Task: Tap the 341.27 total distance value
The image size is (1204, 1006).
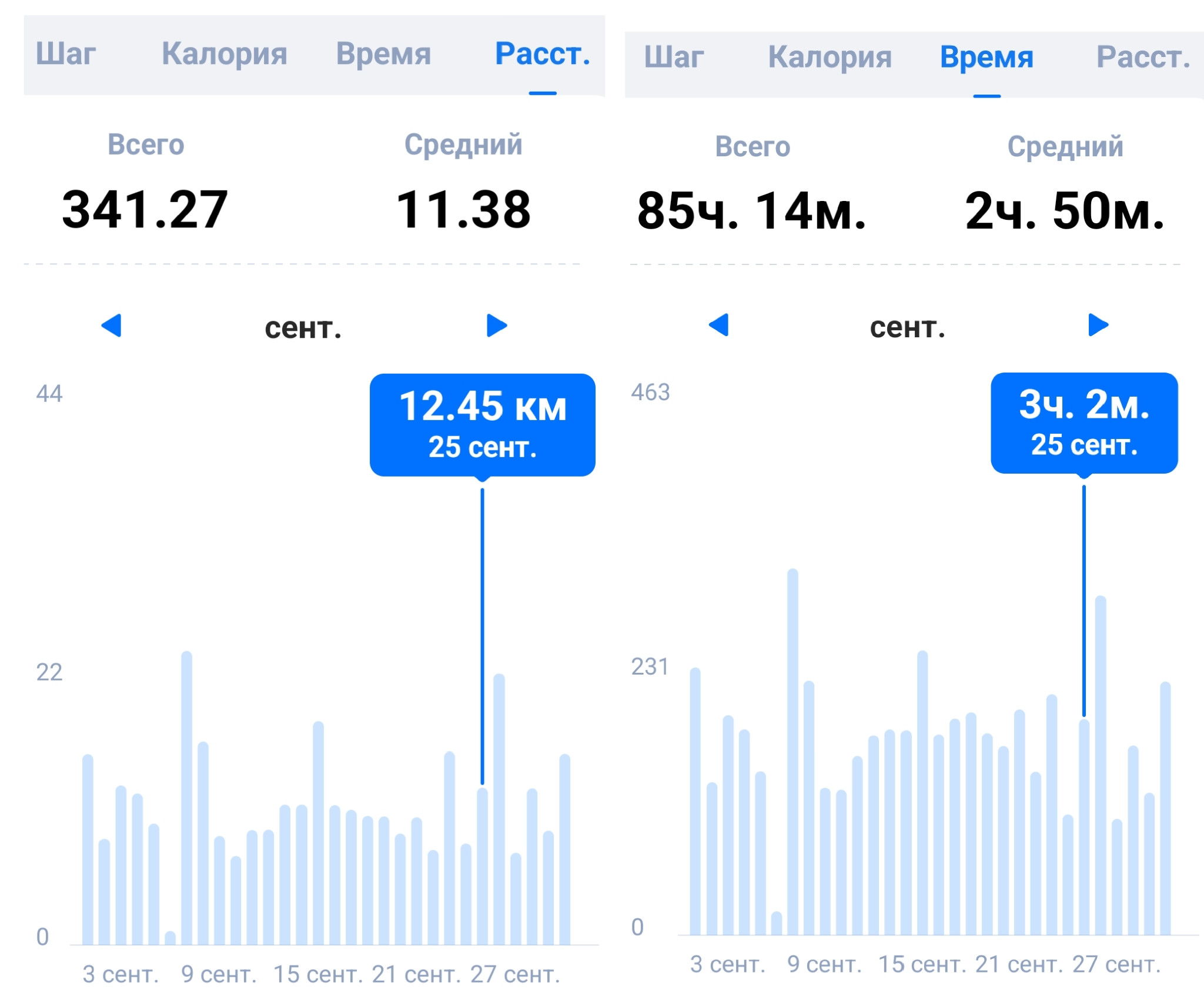Action: pos(145,210)
